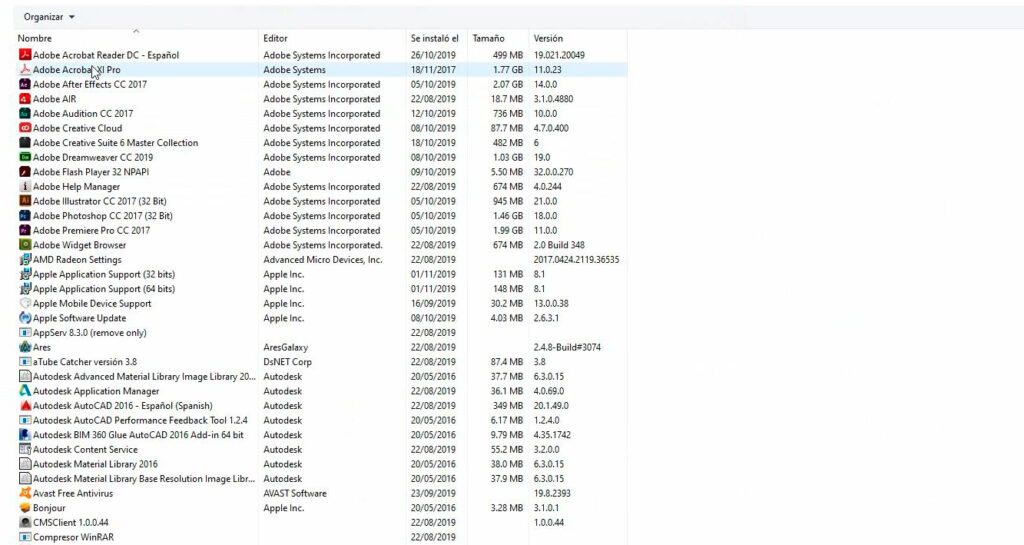Sort by the Editor column header
Screen dimensions: 1024x545
point(276,39)
